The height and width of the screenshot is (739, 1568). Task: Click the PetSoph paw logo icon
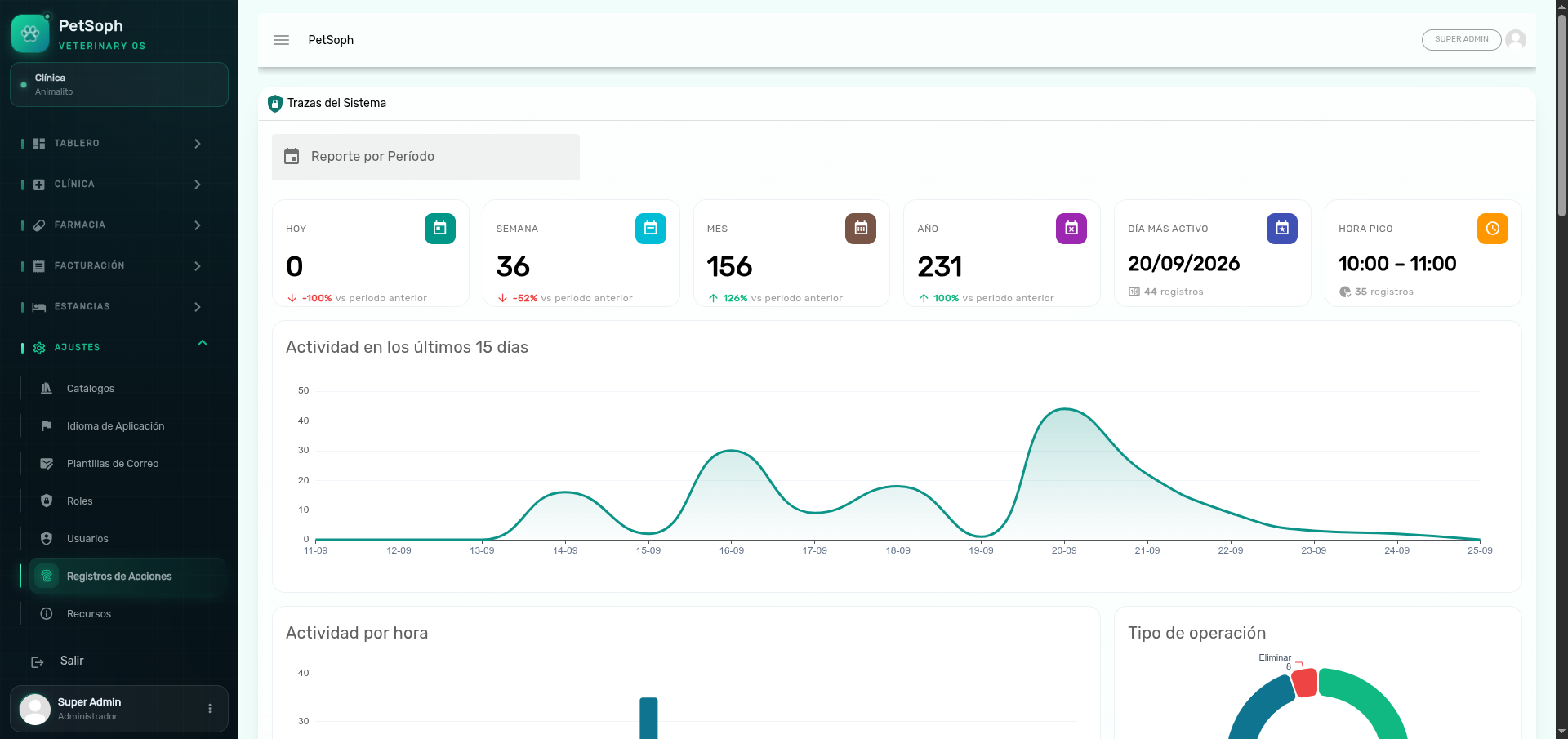point(30,33)
